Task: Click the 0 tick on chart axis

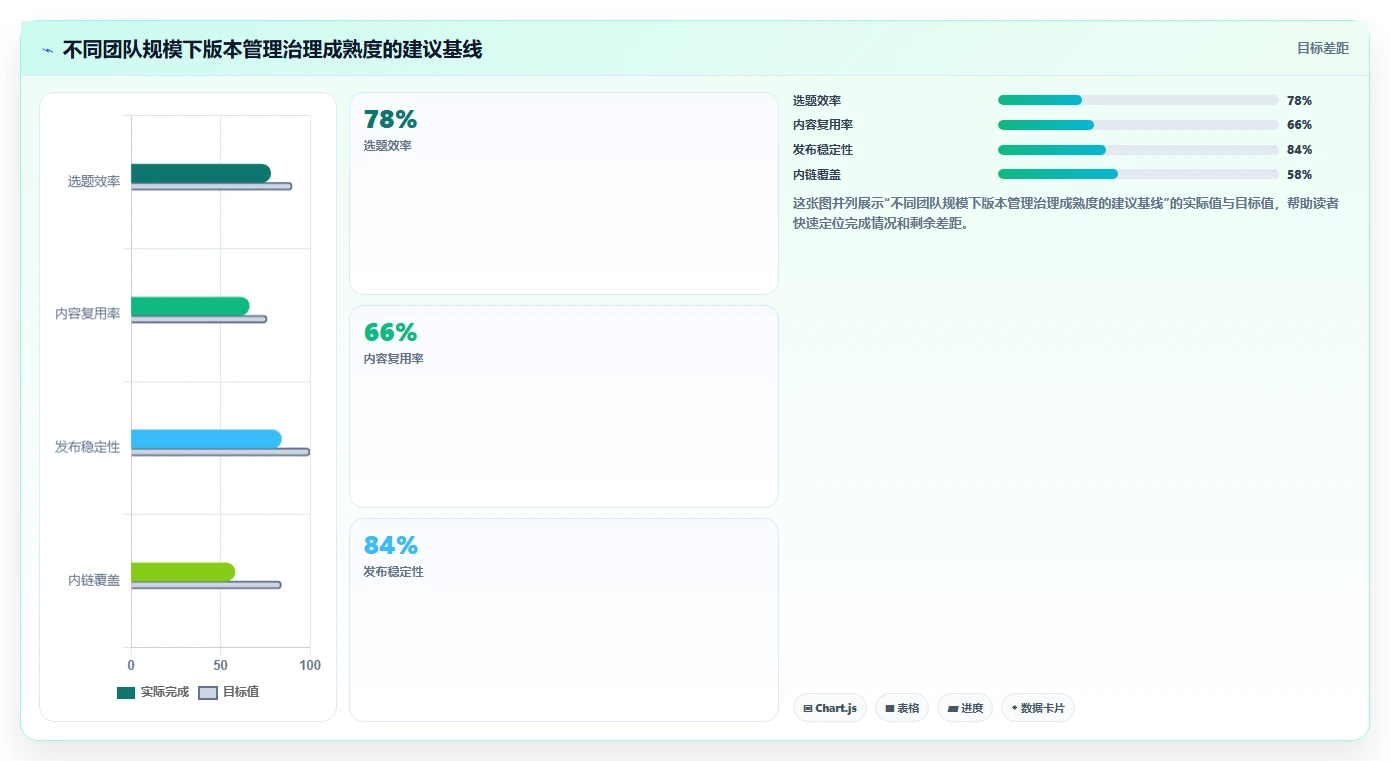Action: click(x=131, y=665)
